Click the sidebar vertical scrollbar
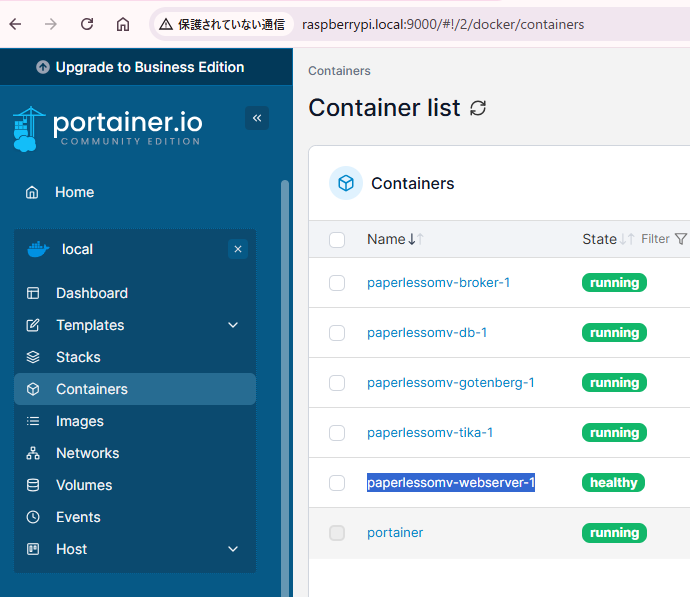The width and height of the screenshot is (690, 597). [285, 388]
